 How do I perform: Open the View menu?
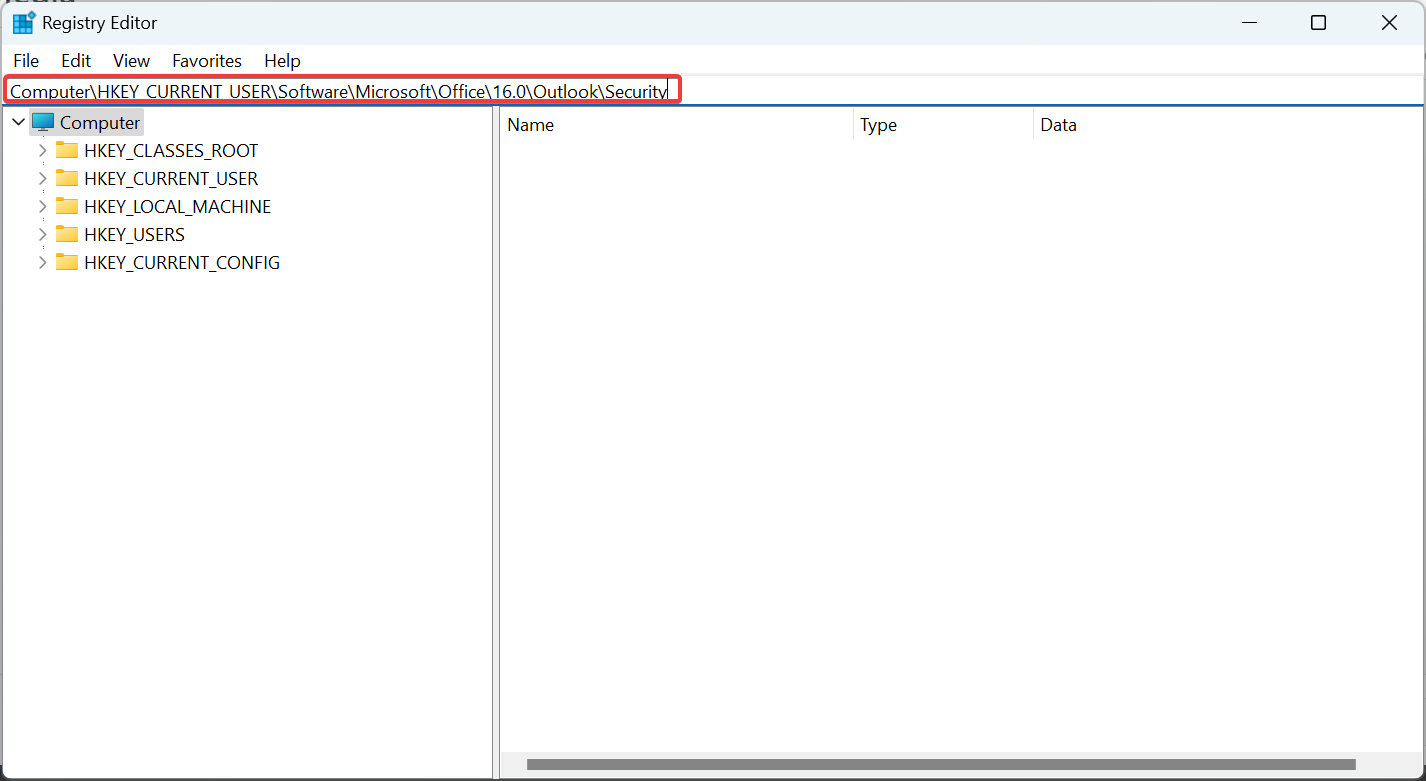131,61
